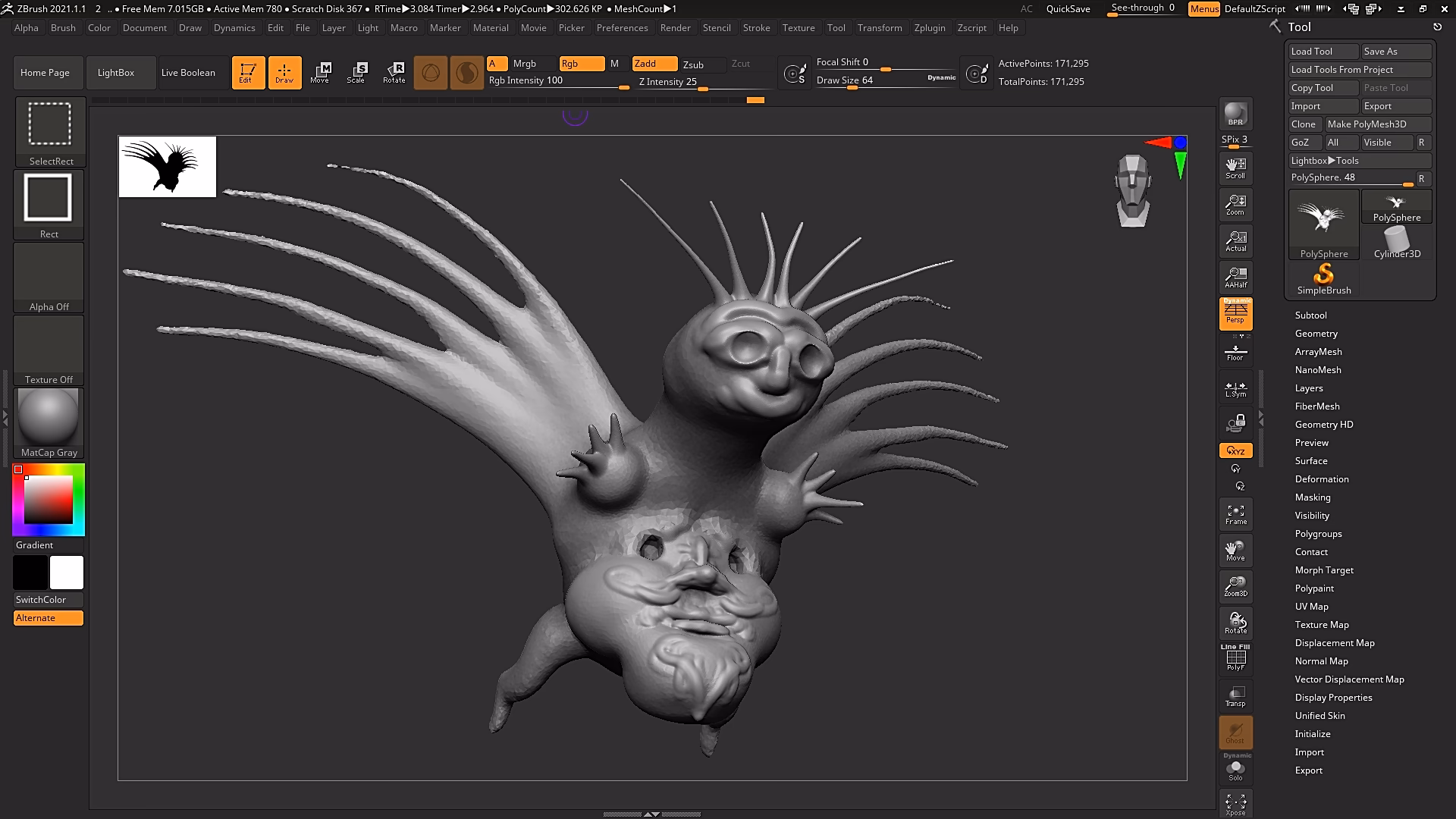
Task: Toggle PolyF line fill display
Action: (x=1235, y=658)
